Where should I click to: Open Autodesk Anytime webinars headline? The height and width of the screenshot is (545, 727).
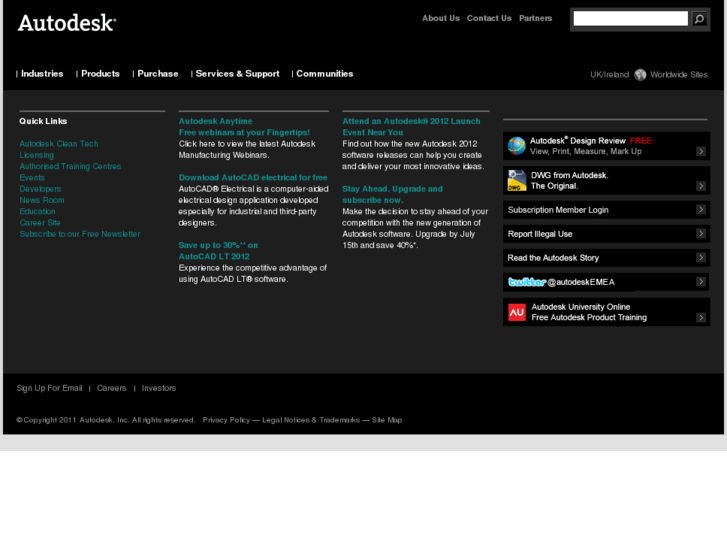tap(244, 127)
